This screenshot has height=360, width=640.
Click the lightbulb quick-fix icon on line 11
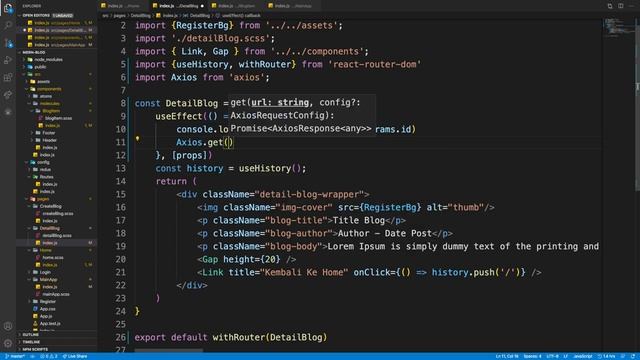(138, 139)
